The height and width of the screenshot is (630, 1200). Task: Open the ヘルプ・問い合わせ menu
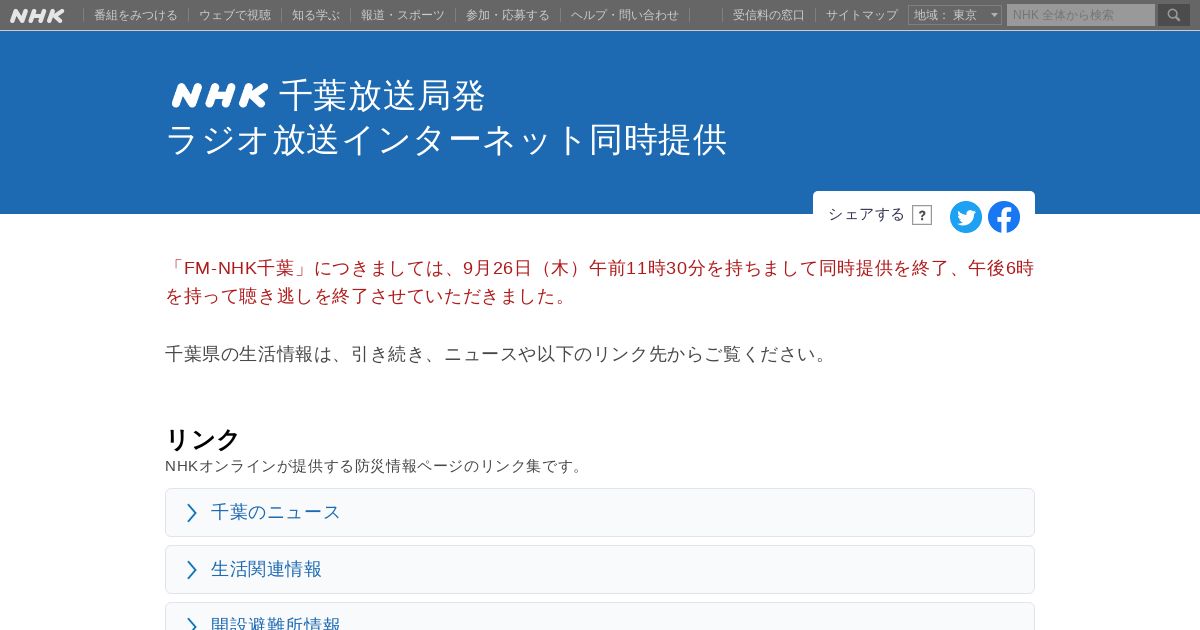[x=625, y=15]
